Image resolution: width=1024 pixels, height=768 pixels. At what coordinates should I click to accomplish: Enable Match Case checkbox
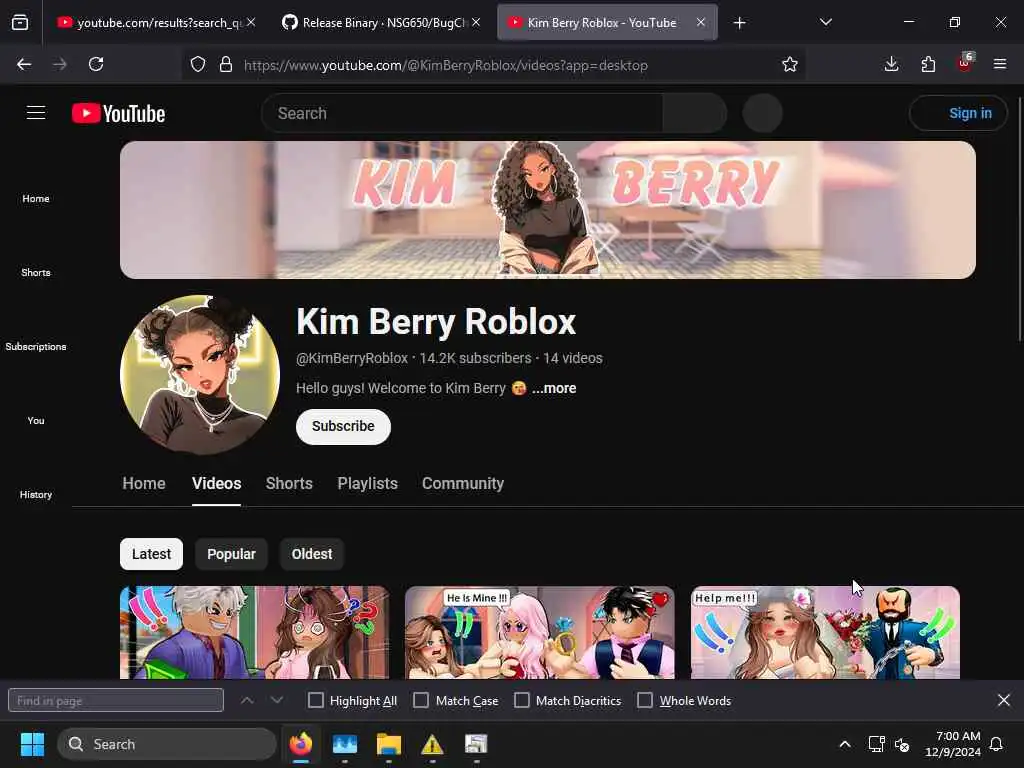coord(421,700)
